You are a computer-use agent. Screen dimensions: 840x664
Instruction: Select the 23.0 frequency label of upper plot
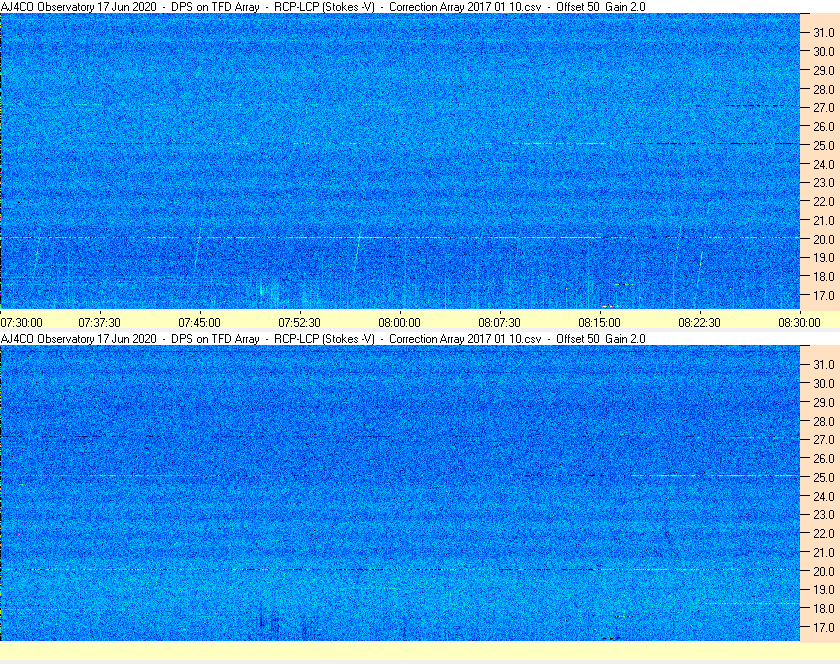(x=824, y=183)
